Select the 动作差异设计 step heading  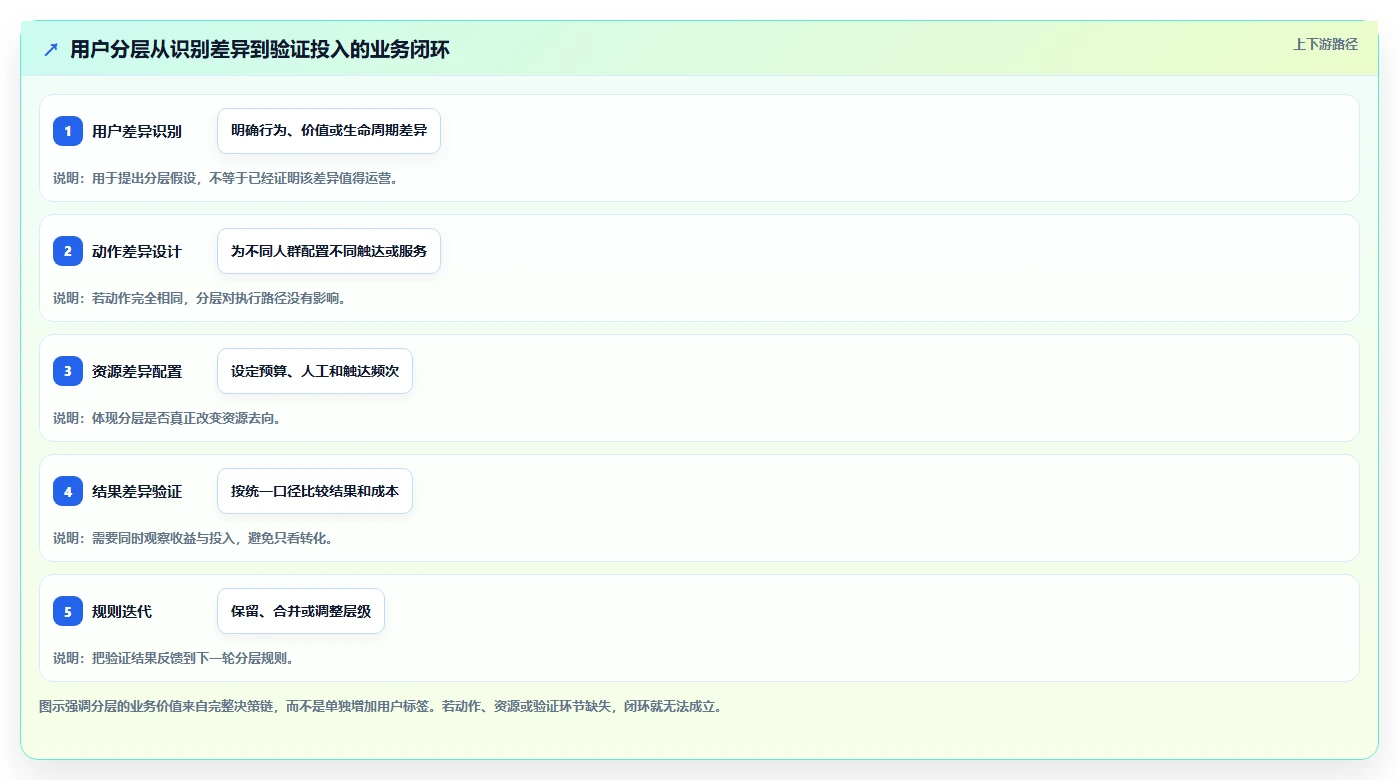coord(137,251)
